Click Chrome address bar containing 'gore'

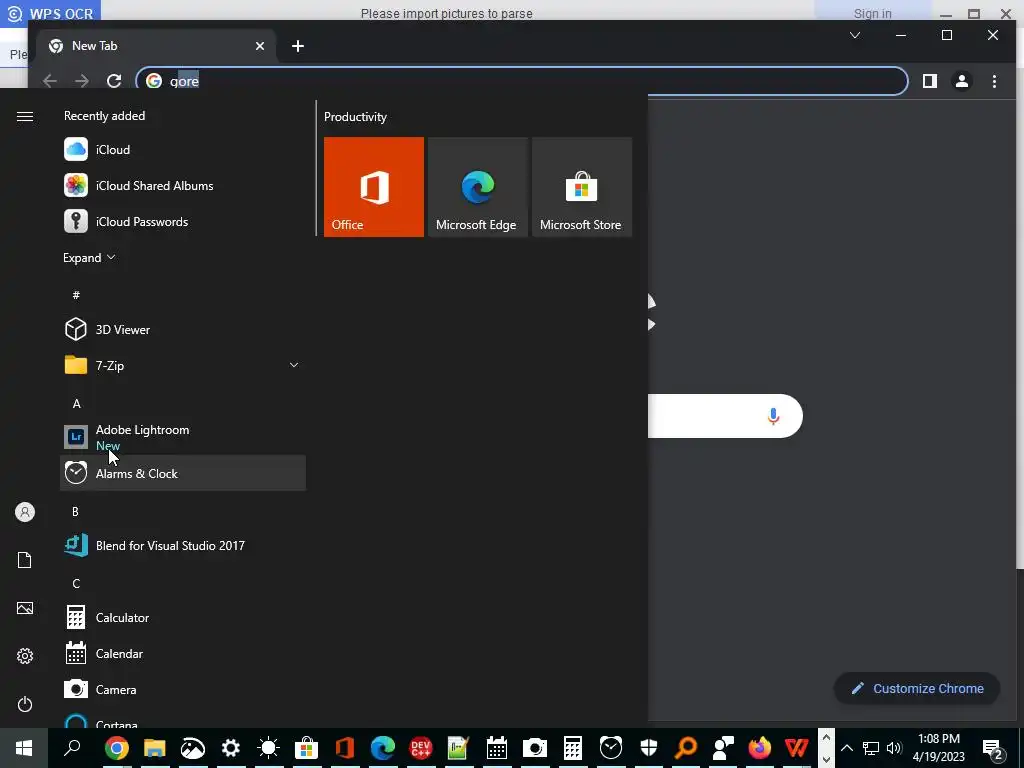522,81
